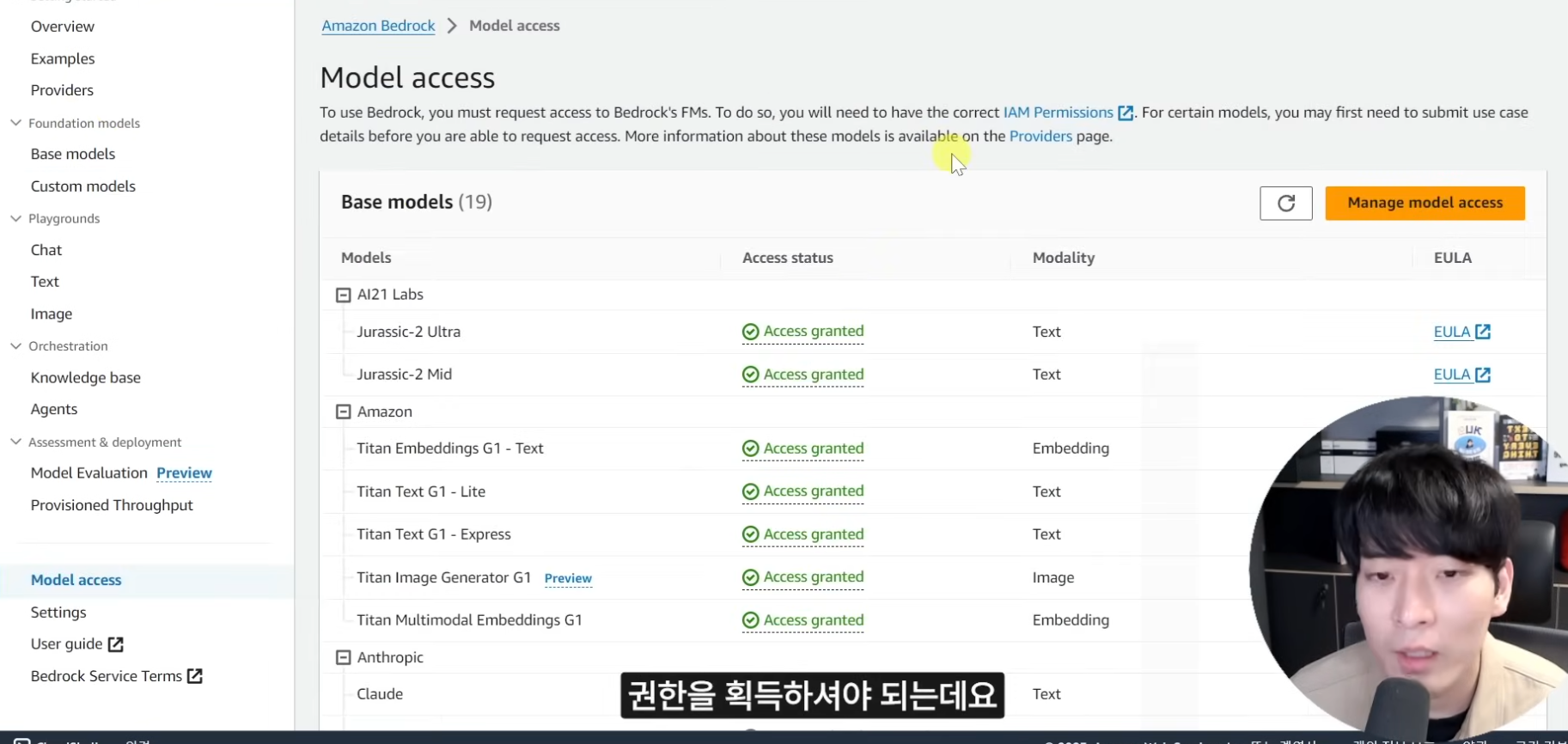Click the Preview badge next to Model Evaluation
The height and width of the screenshot is (744, 1568).
click(184, 473)
